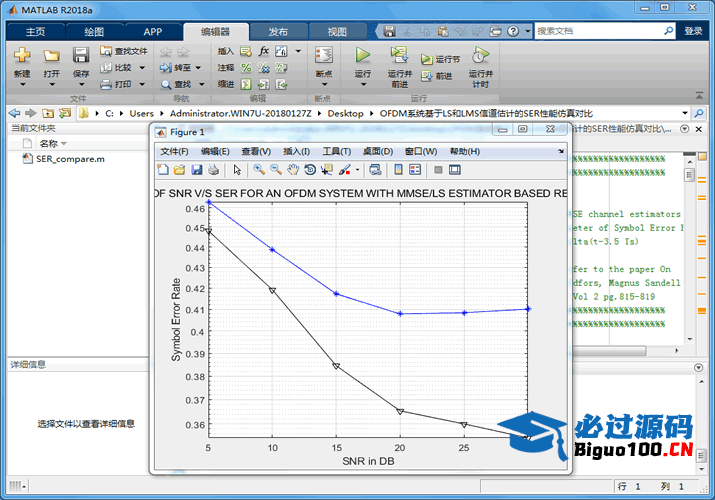Open the 工具(T) menu in Figure 1
The width and height of the screenshot is (715, 500).
click(x=337, y=151)
